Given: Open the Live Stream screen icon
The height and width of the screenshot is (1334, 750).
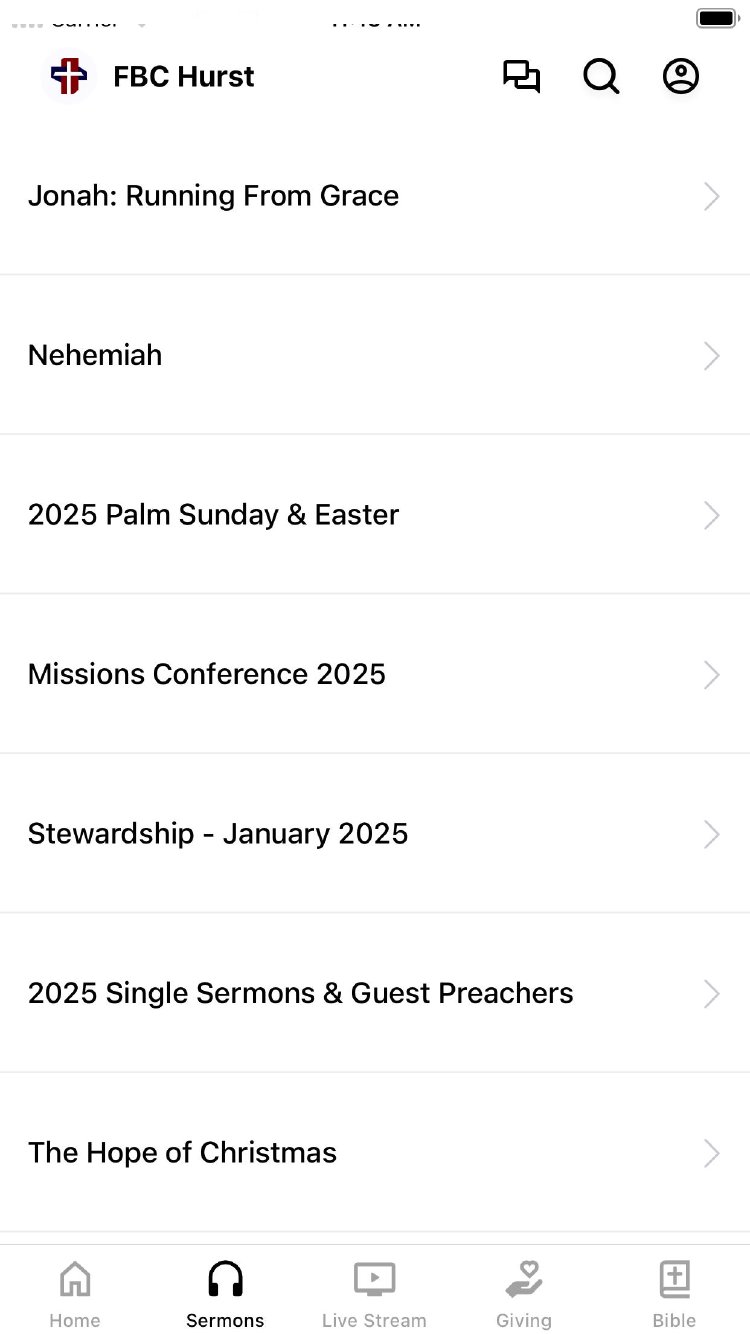Looking at the screenshot, I should click(374, 1279).
